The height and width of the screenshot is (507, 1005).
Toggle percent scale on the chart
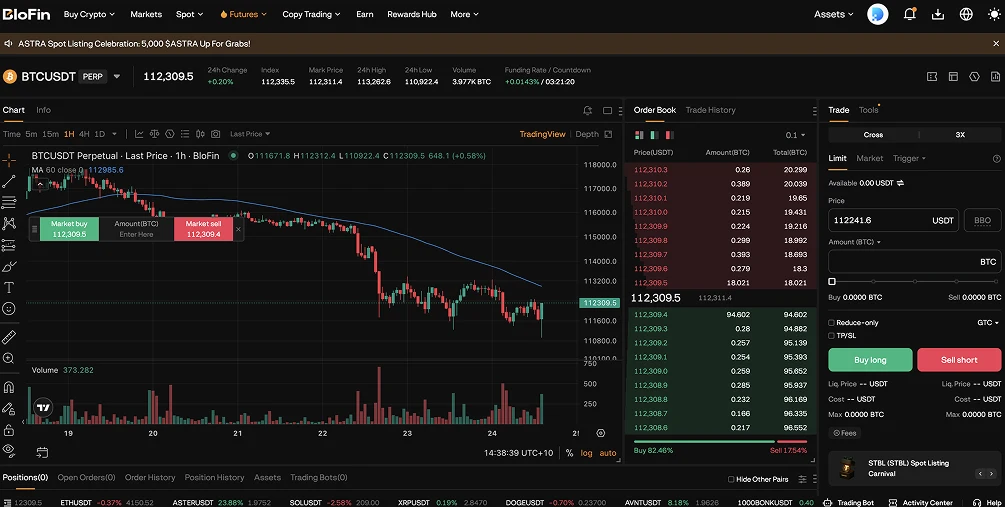pos(569,453)
